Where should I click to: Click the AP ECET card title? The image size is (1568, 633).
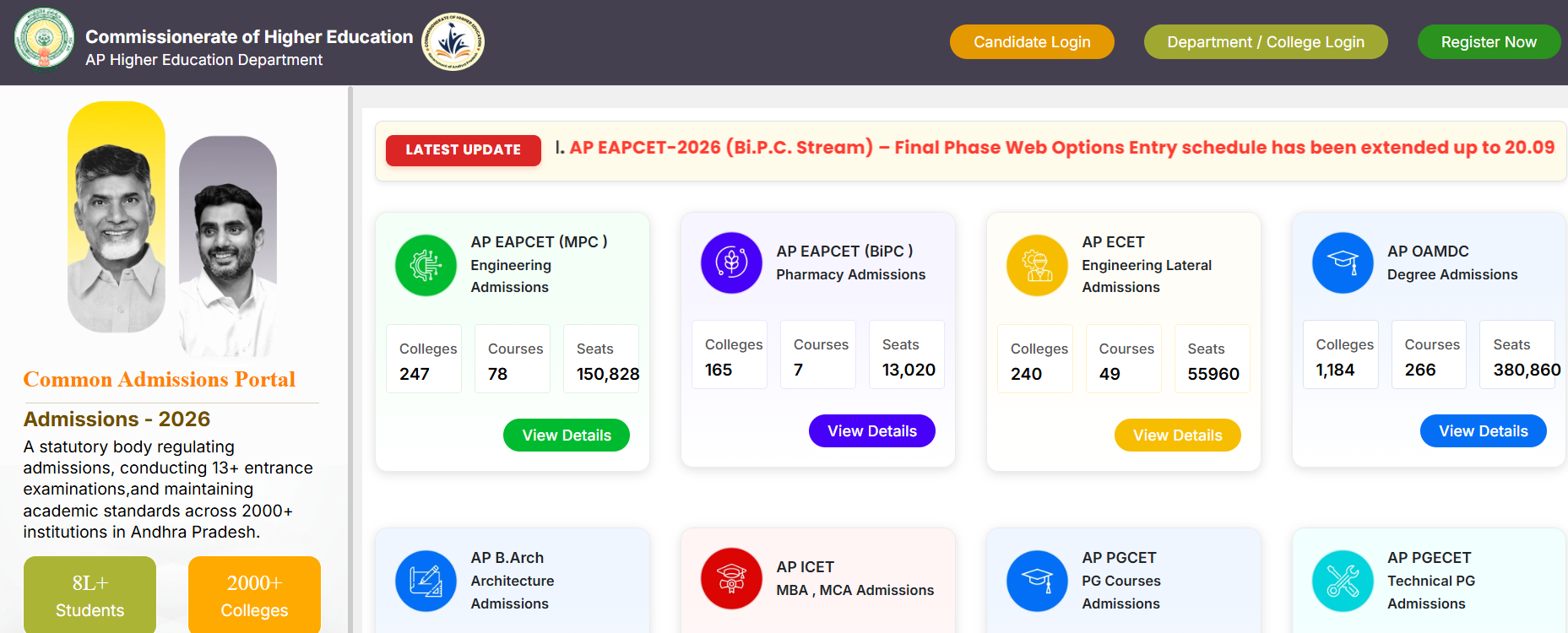click(1113, 242)
